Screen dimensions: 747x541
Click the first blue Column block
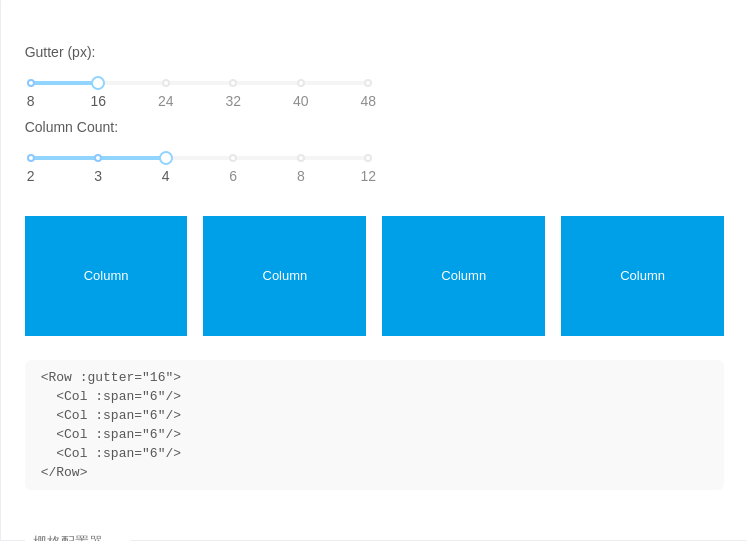(106, 276)
